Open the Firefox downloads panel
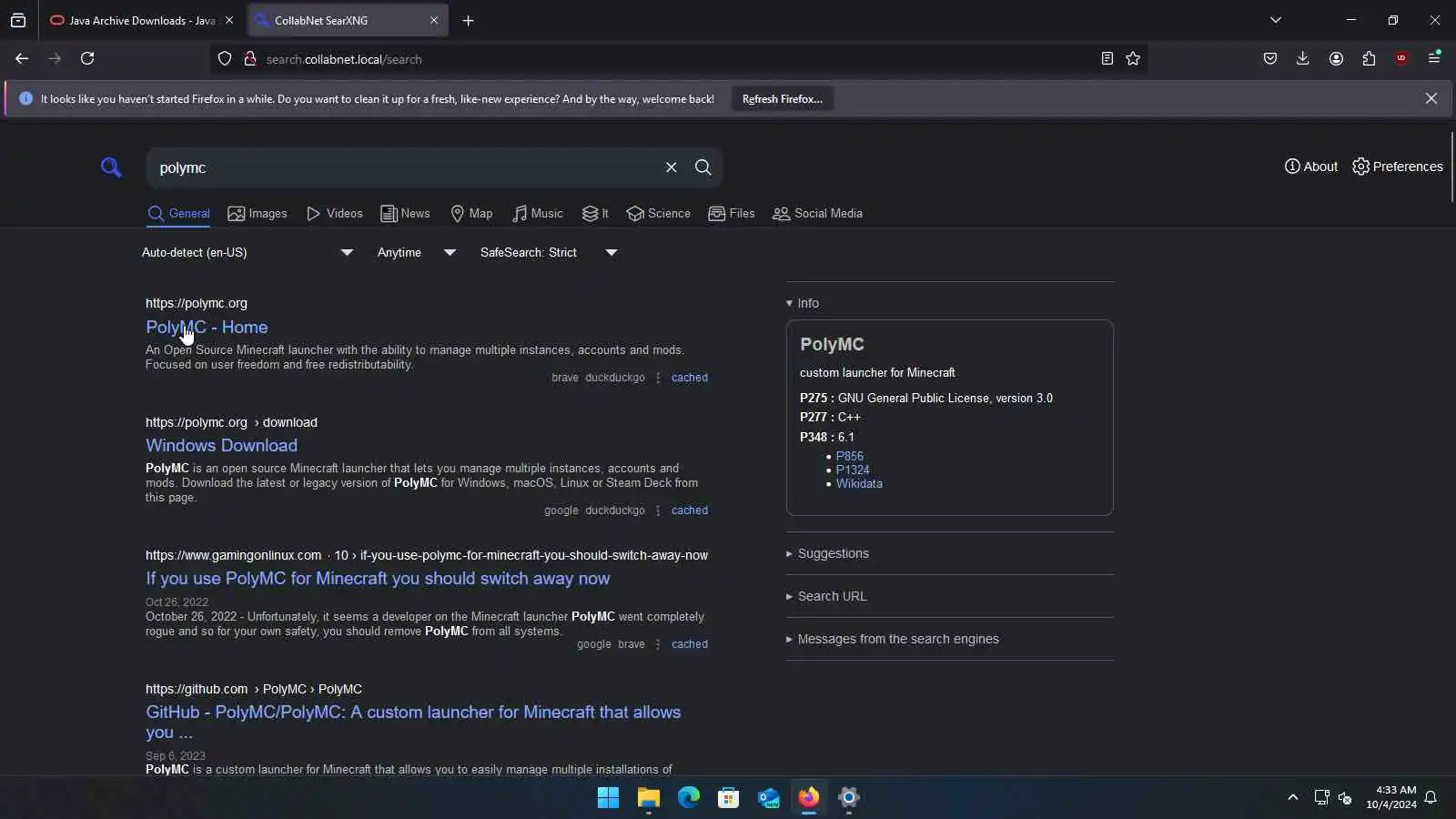This screenshot has height=819, width=1456. click(1303, 59)
